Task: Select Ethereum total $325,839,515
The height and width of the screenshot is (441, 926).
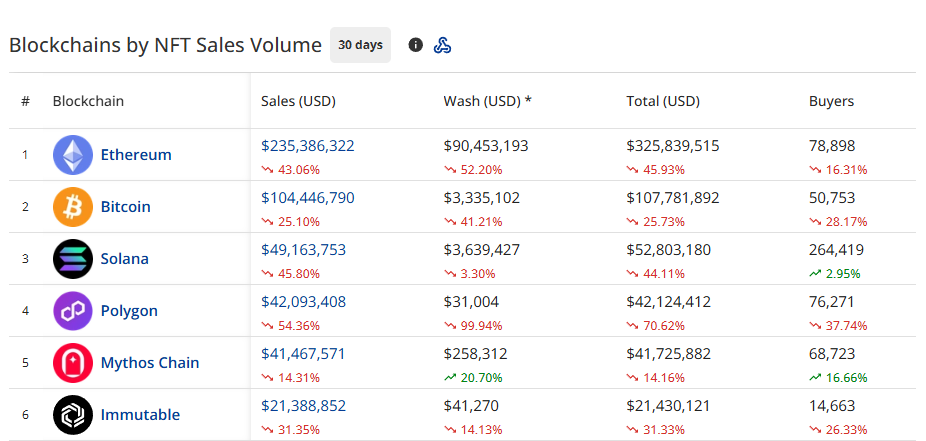Action: [673, 146]
